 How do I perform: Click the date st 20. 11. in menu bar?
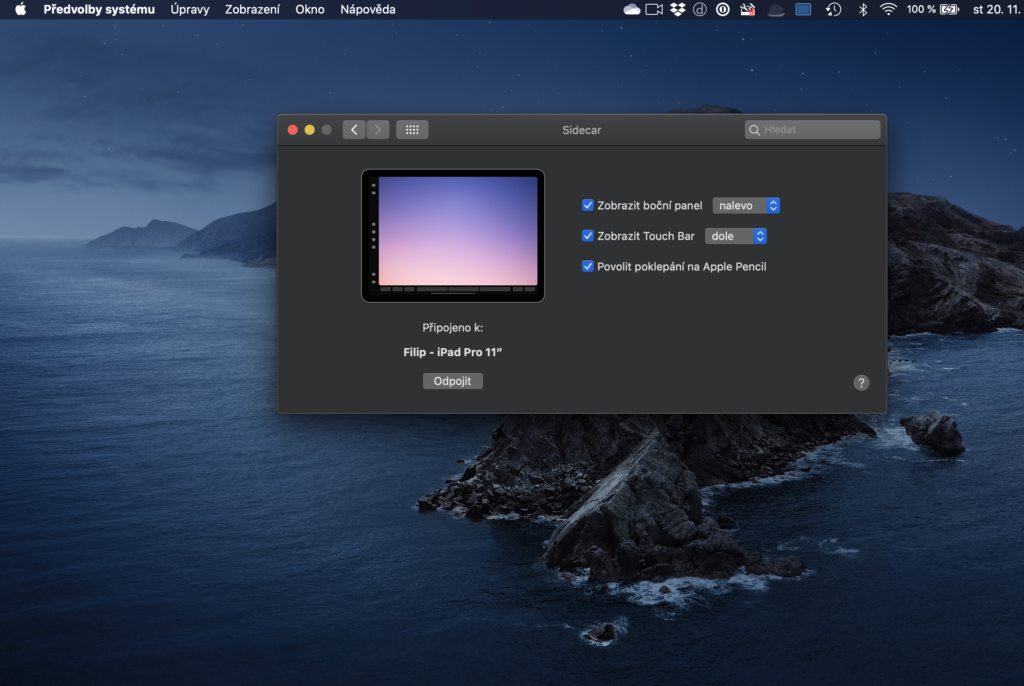click(x=996, y=9)
